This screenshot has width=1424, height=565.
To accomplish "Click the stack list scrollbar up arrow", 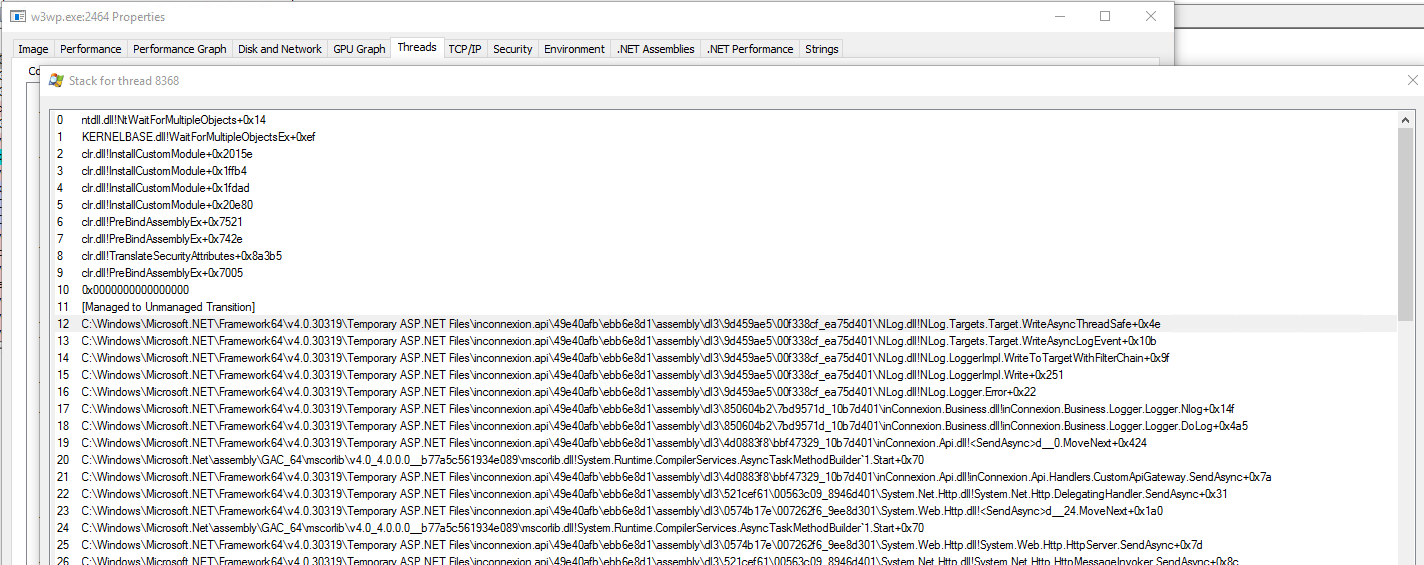I will (1406, 118).
